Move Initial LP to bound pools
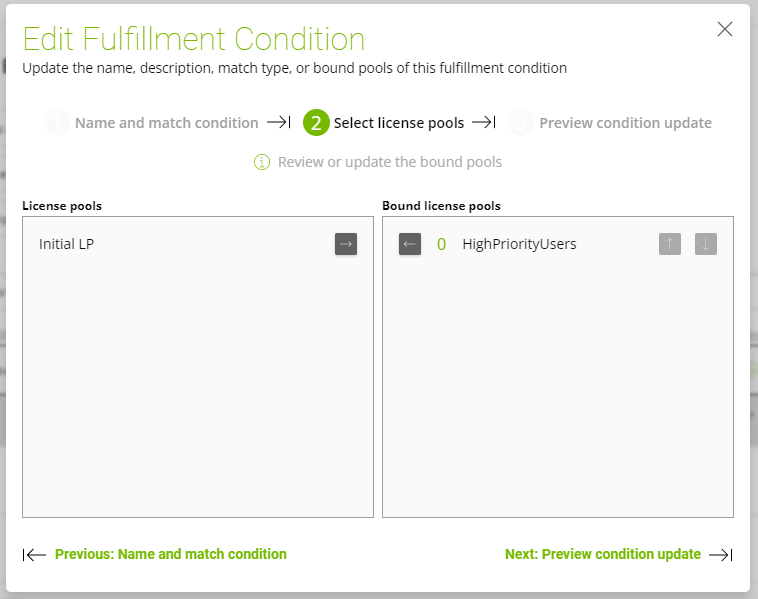758x599 pixels. pyautogui.click(x=346, y=244)
